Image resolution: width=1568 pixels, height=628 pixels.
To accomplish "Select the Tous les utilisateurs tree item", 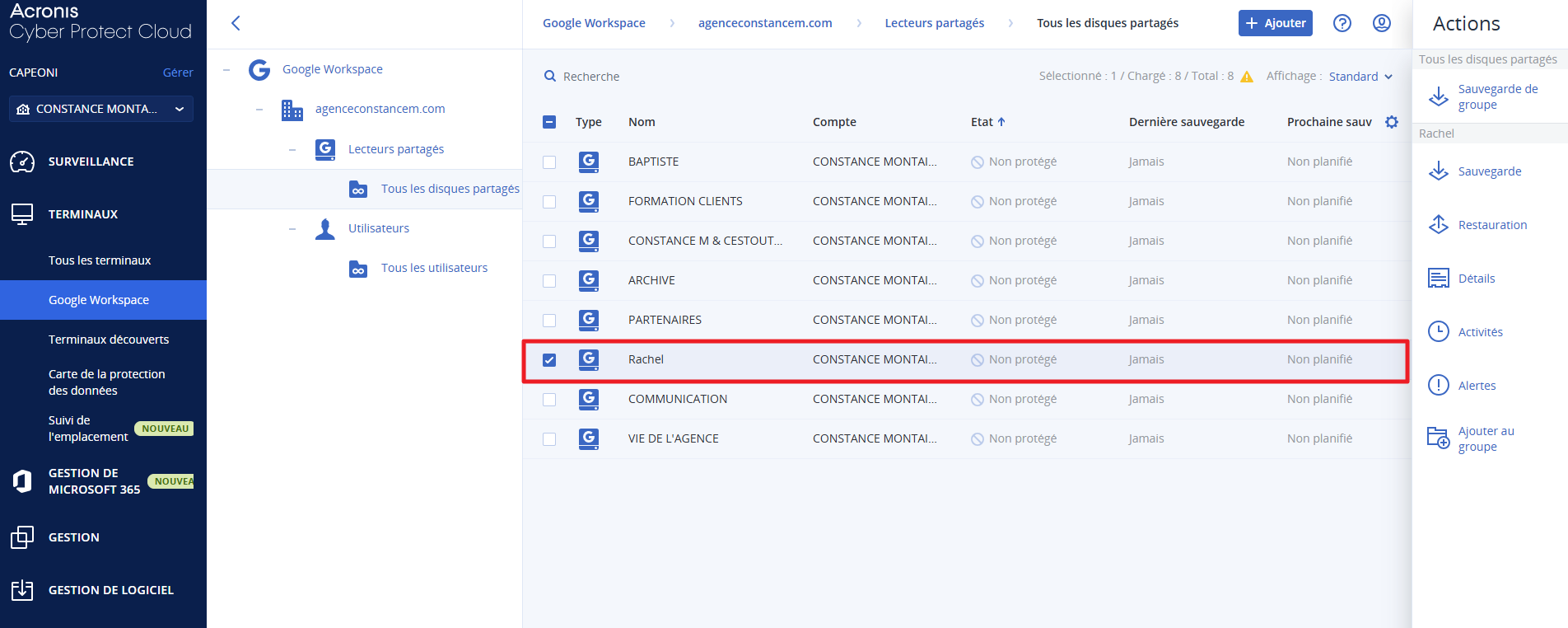I will [434, 268].
